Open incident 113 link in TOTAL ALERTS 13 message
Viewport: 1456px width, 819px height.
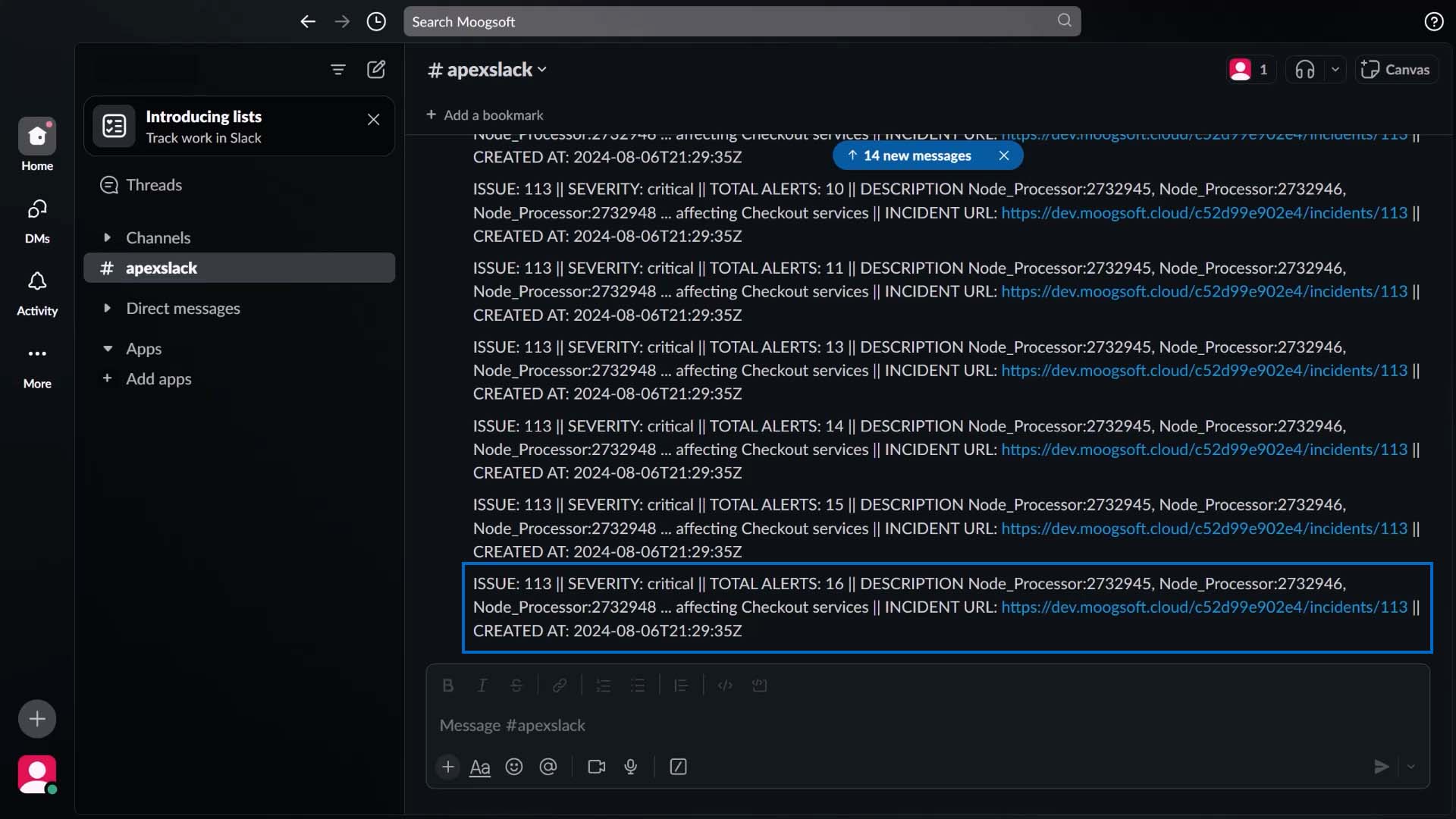click(1203, 371)
